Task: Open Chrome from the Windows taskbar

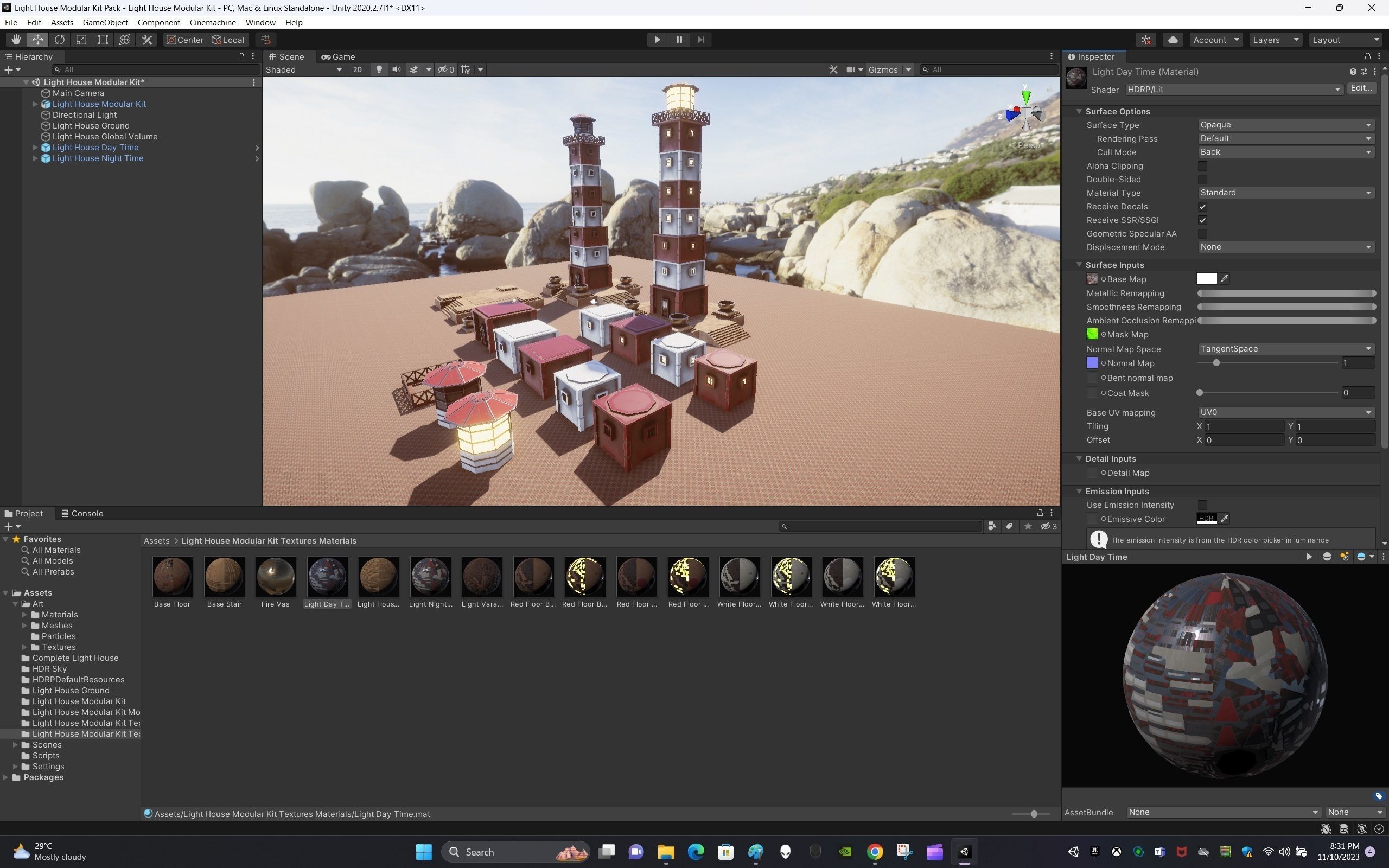Action: [874, 852]
